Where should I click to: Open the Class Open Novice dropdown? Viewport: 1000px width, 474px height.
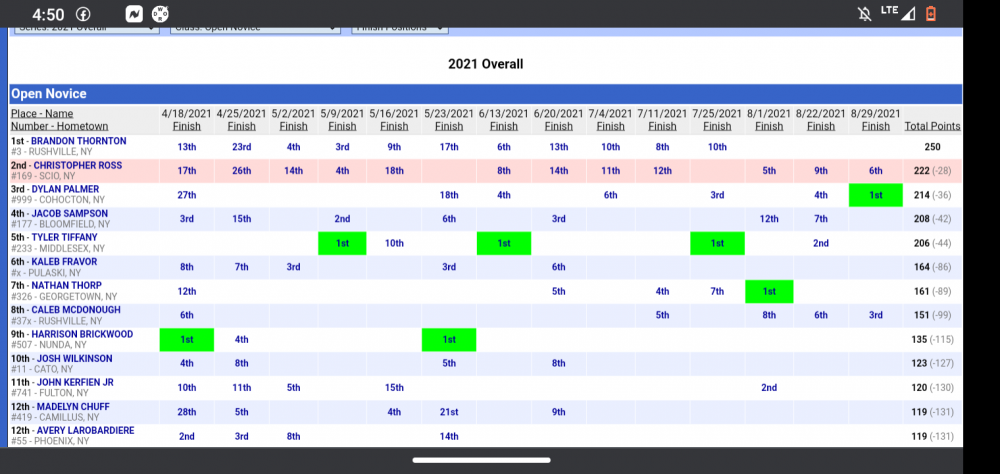click(255, 29)
